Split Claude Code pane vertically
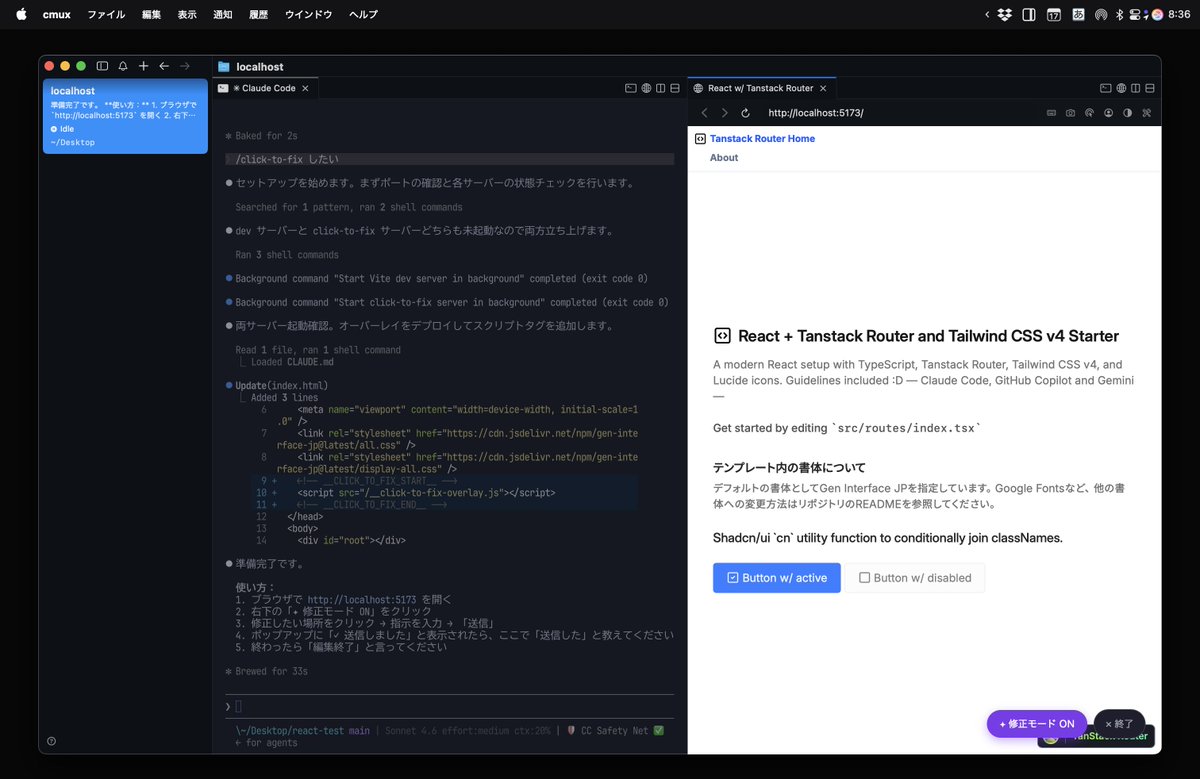Image resolution: width=1200 pixels, height=779 pixels. (661, 88)
